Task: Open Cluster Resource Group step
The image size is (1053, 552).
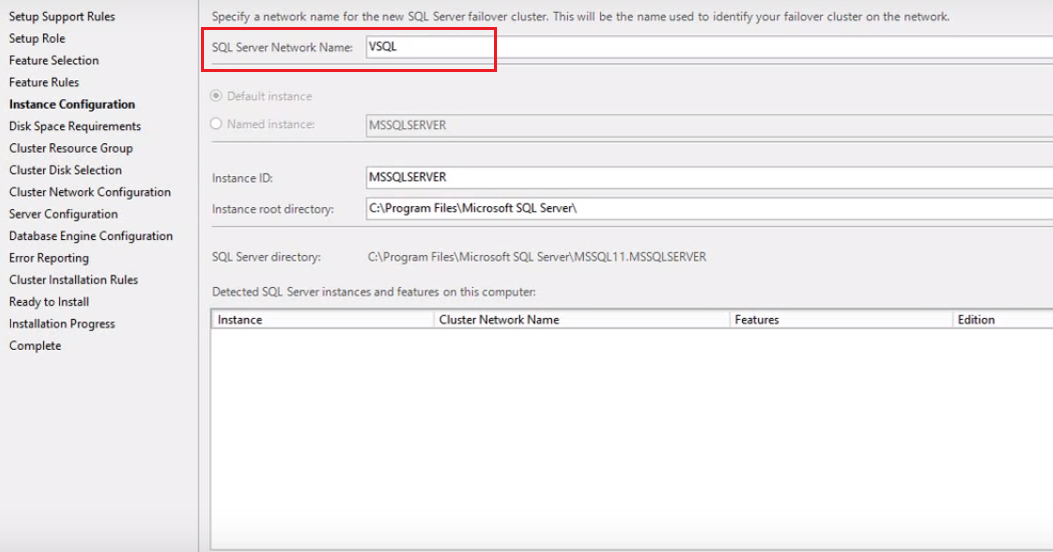Action: [x=71, y=148]
